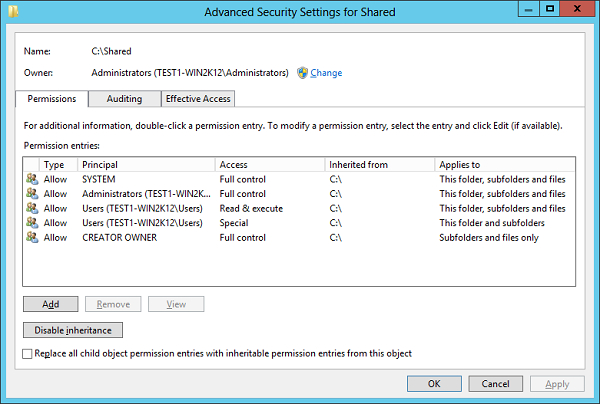Click the group icon beside Administrators entry
This screenshot has width=600, height=404.
point(32,193)
